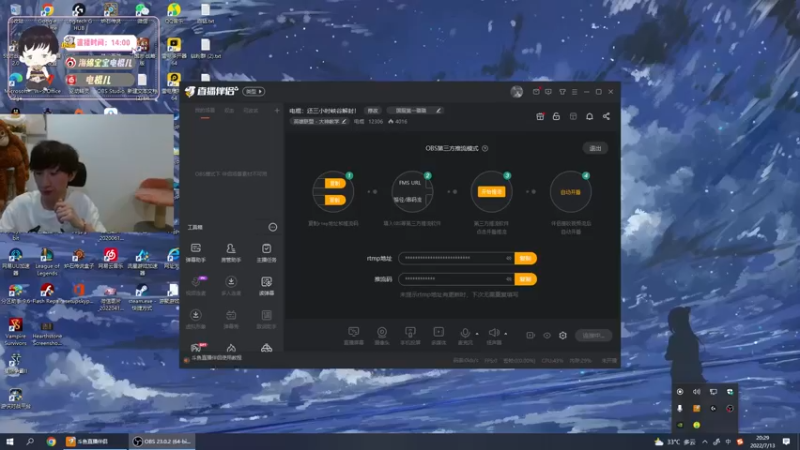
Task: Click the skin/shirt icon in title bar
Action: pyautogui.click(x=562, y=92)
